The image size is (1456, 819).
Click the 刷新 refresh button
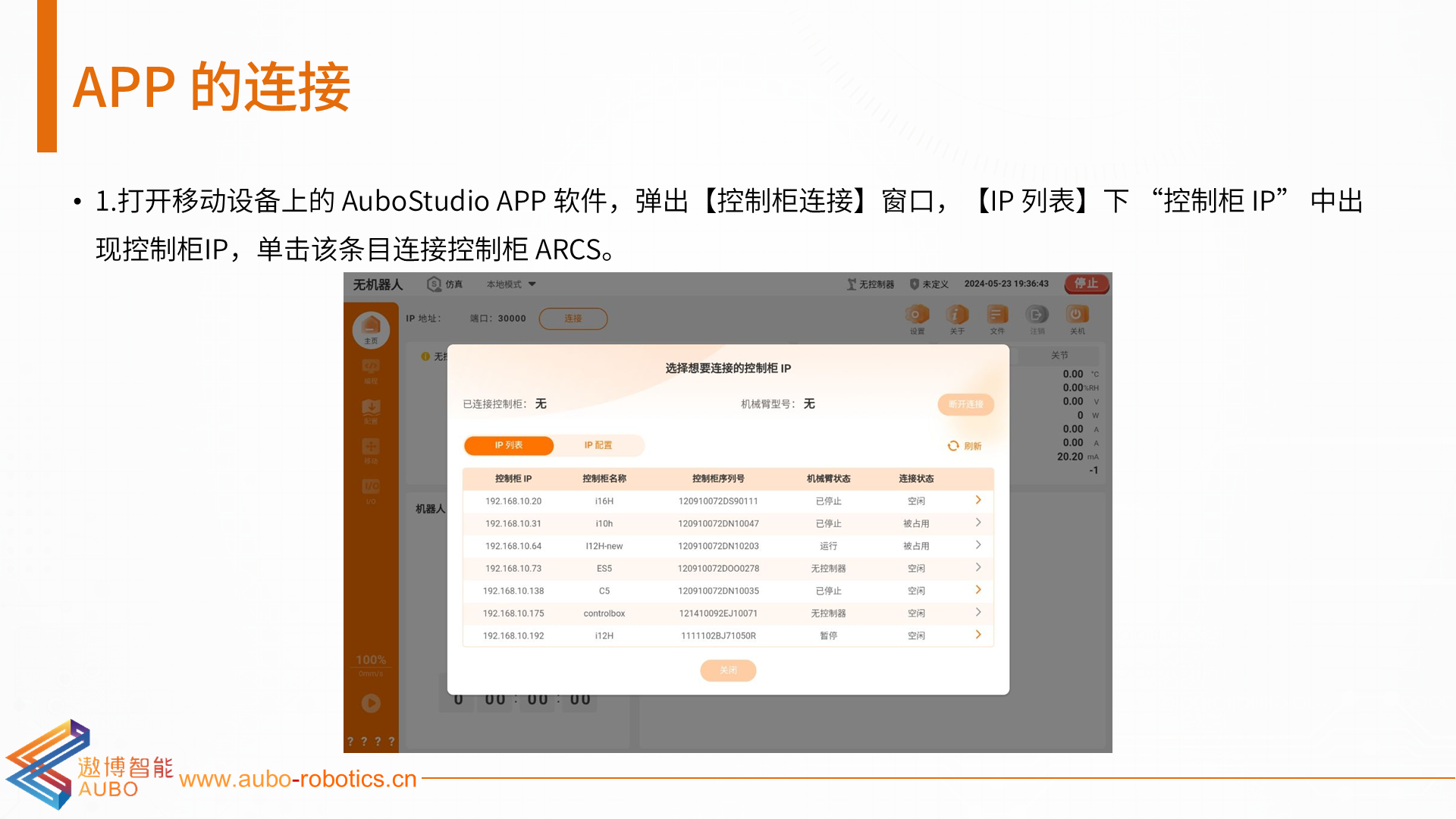[x=965, y=446]
